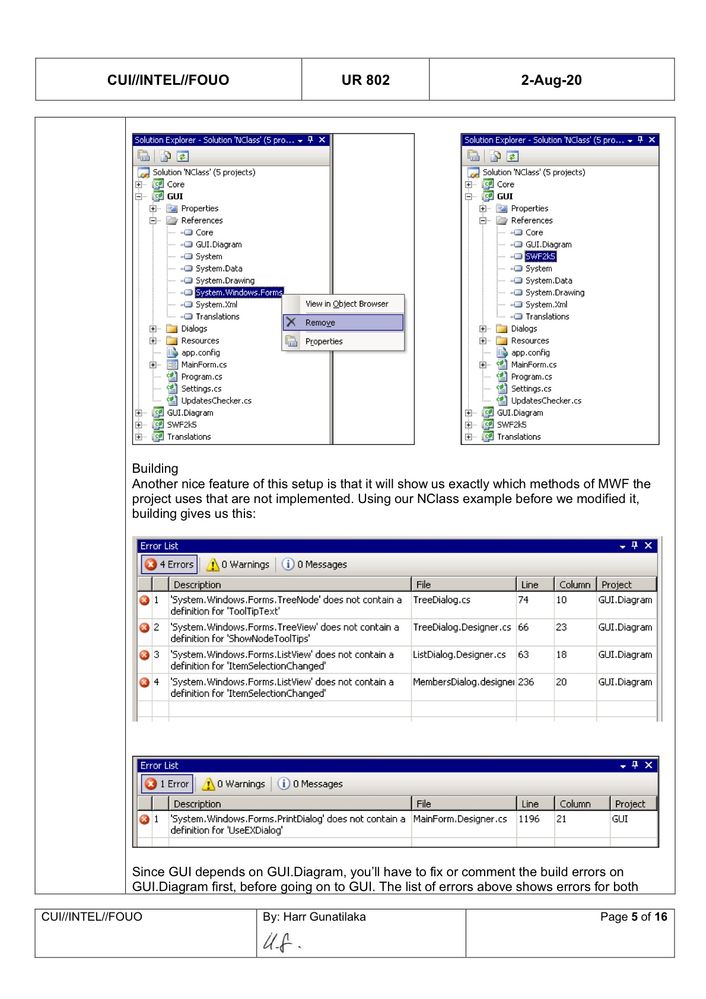The width and height of the screenshot is (706, 999).
Task: Toggle 0 Warnings filter in lower Error List
Action: click(x=233, y=784)
